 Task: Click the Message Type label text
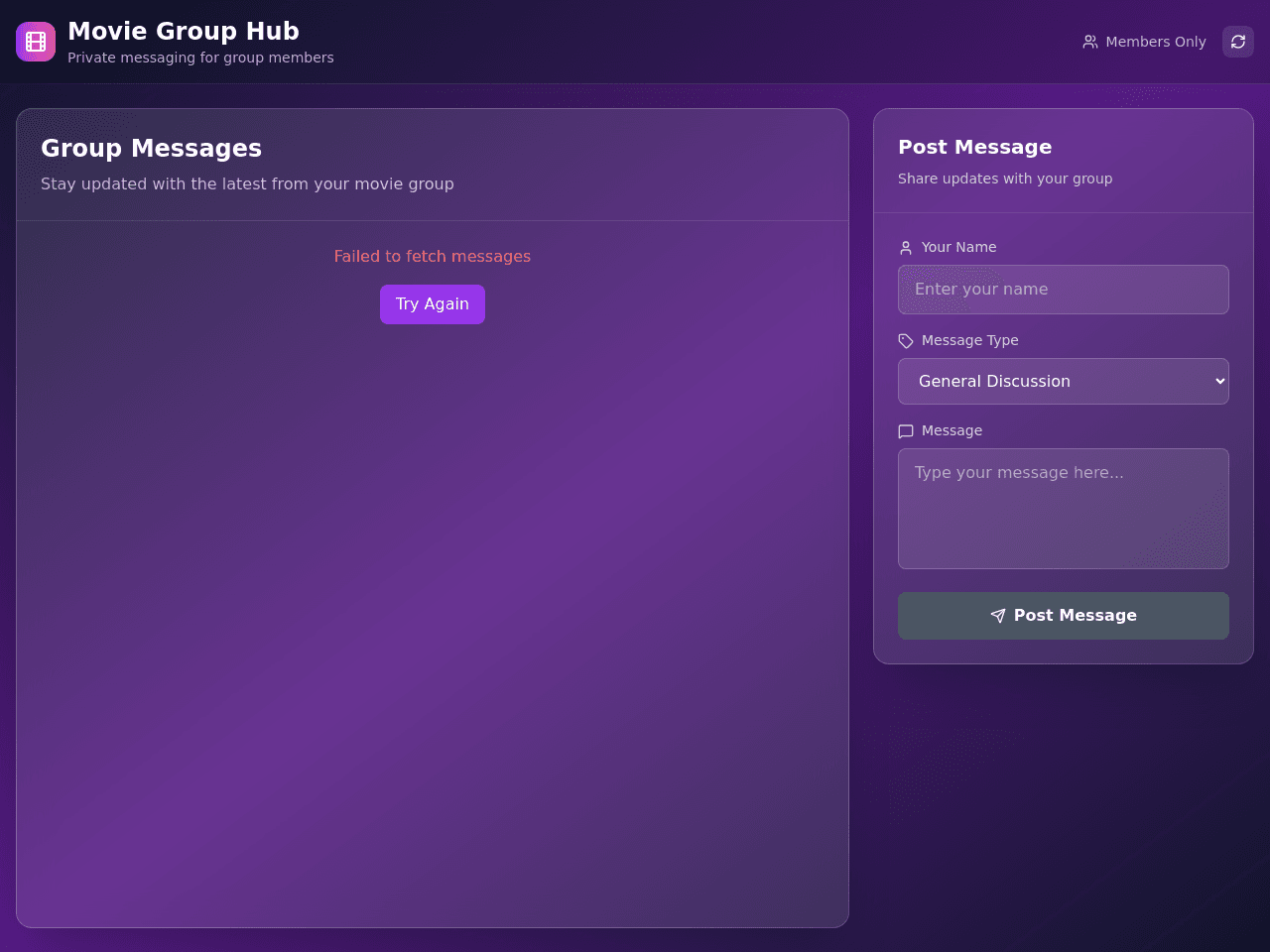tap(970, 340)
